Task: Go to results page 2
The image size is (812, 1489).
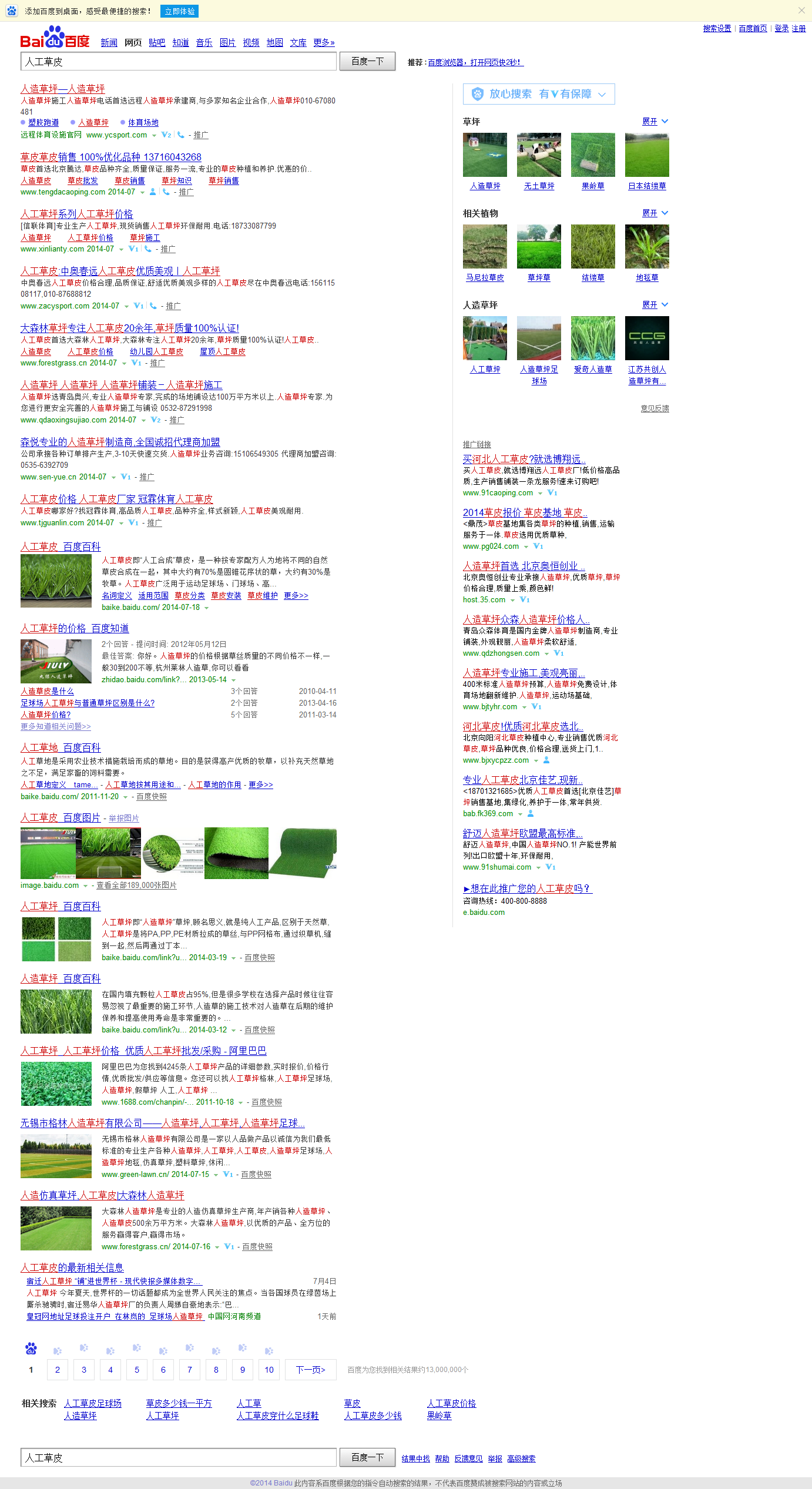Action: tap(58, 1370)
